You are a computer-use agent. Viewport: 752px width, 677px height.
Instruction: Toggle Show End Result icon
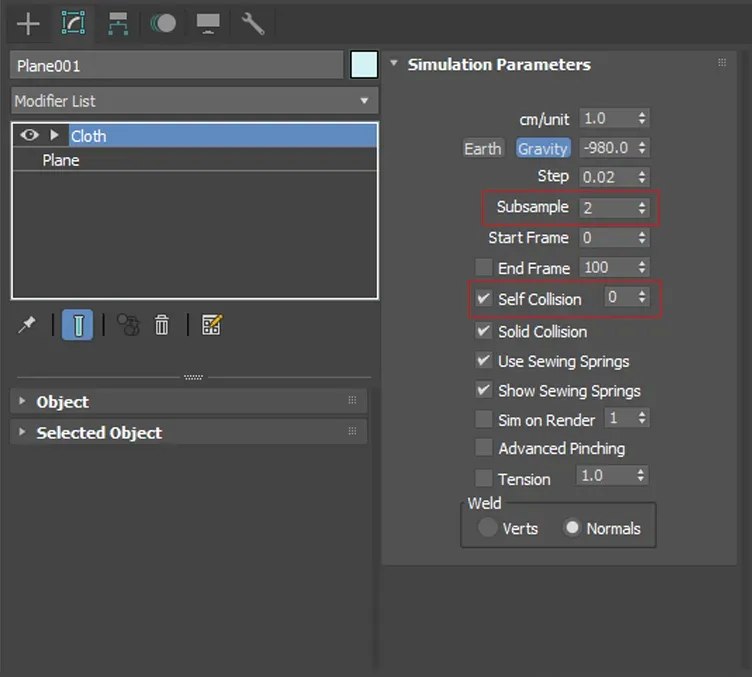pyautogui.click(x=77, y=325)
